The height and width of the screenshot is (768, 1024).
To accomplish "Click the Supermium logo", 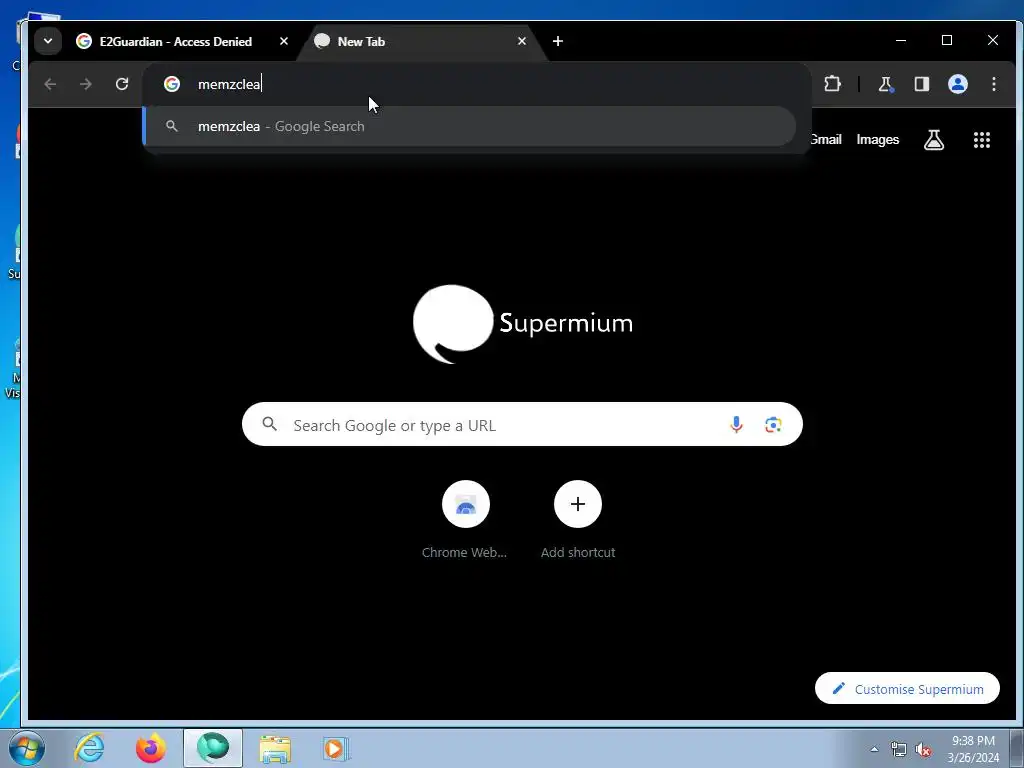I will coord(522,324).
